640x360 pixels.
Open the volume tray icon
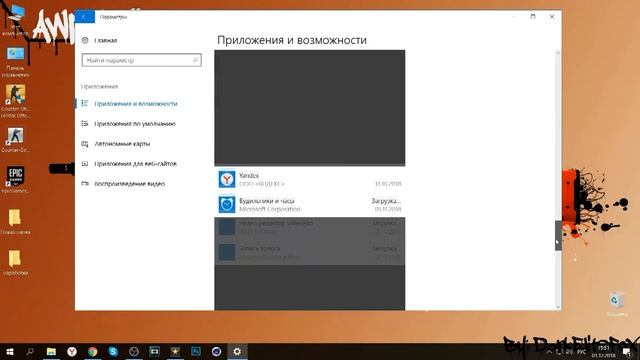(x=569, y=352)
